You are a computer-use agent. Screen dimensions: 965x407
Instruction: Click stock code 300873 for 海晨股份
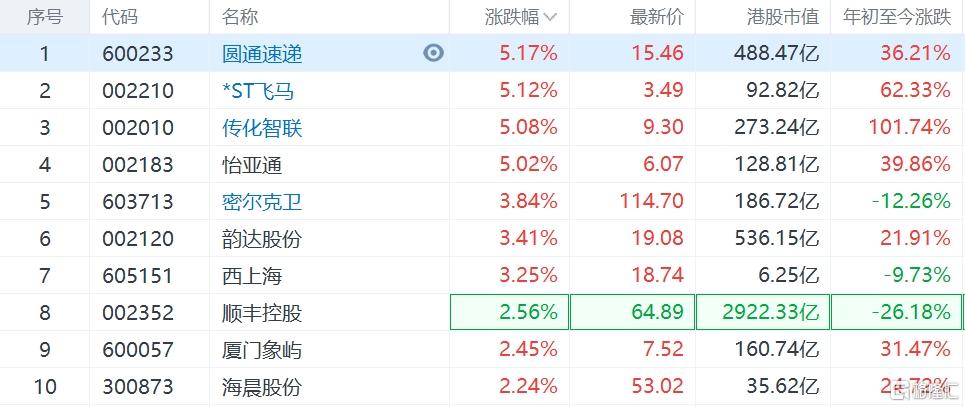tap(138, 387)
